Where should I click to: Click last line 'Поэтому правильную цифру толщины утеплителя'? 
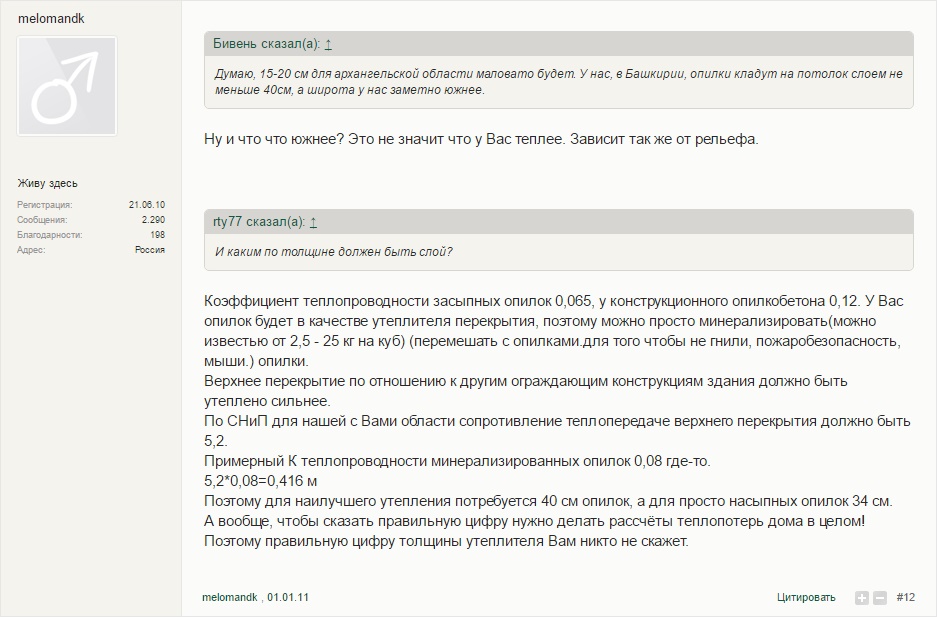tap(446, 541)
